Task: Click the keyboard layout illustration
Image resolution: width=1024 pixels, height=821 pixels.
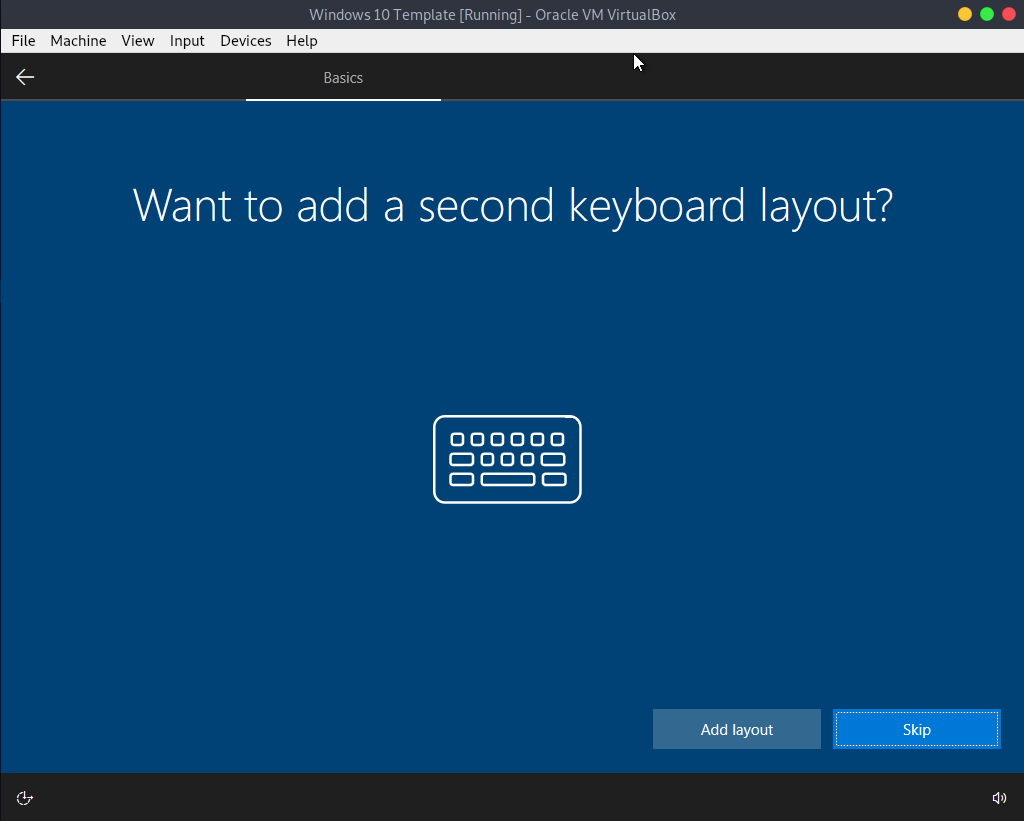Action: tap(507, 459)
